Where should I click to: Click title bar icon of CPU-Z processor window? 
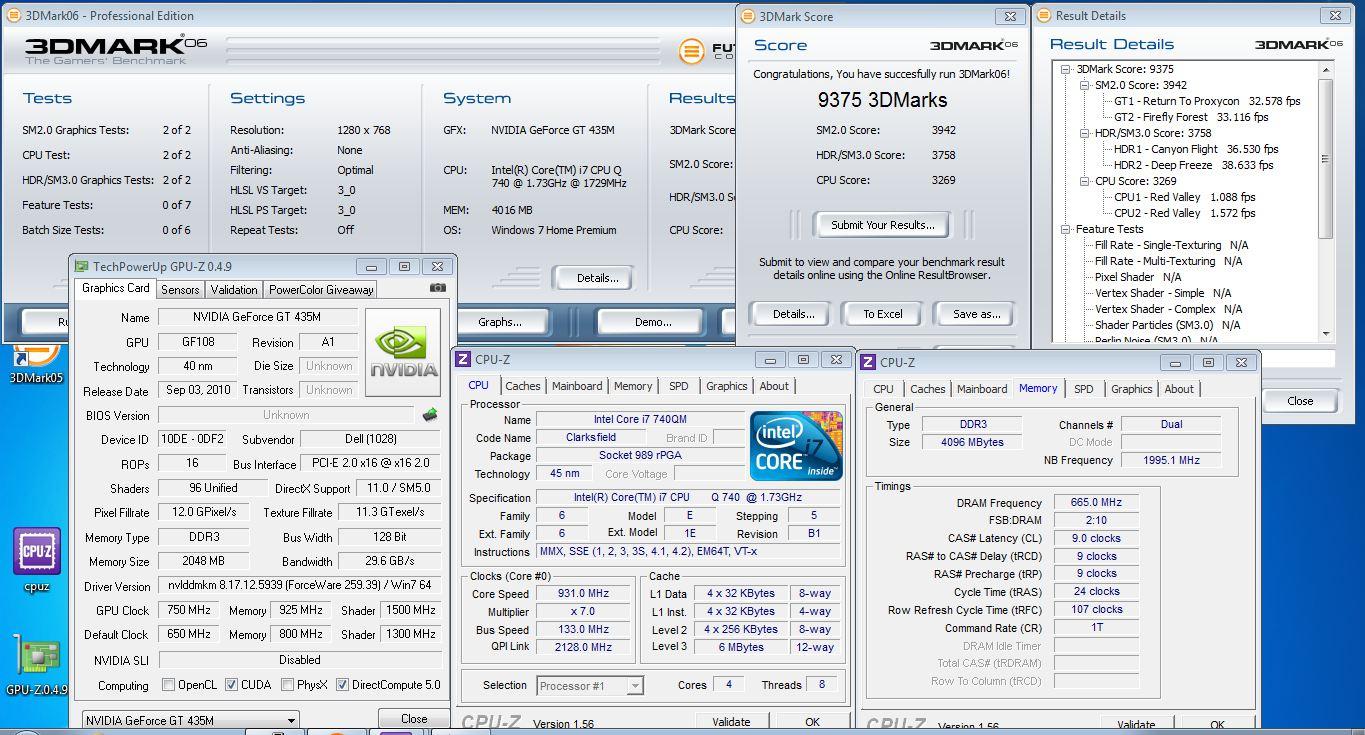coord(464,360)
